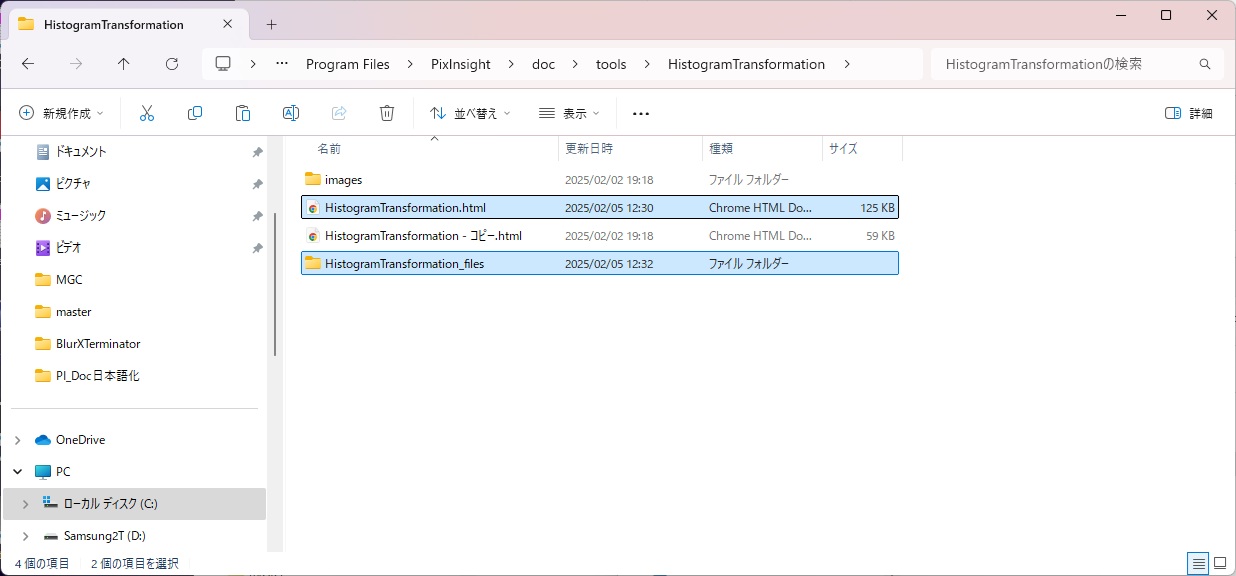Open the See more ellipsis menu
The width and height of the screenshot is (1236, 576).
(641, 113)
